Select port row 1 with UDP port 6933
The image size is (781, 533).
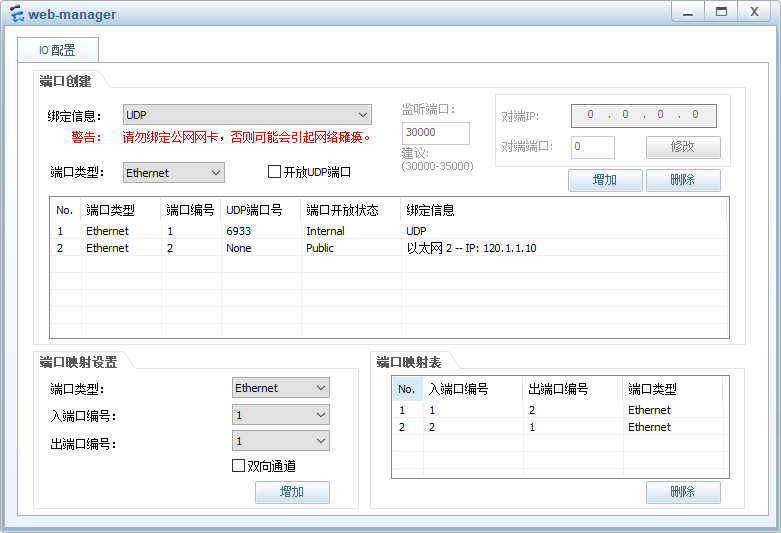pos(389,231)
